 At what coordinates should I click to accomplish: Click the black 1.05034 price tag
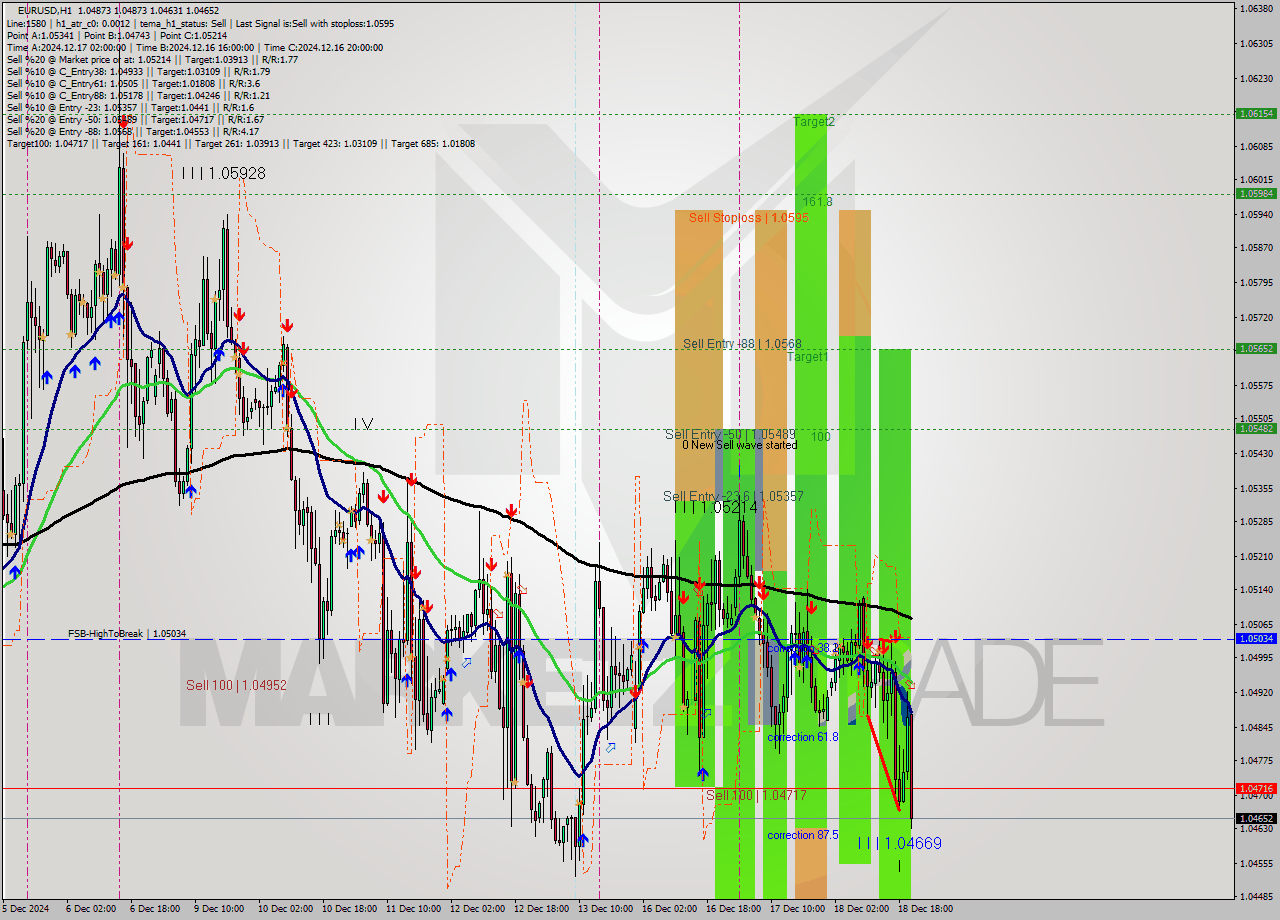(1256, 638)
